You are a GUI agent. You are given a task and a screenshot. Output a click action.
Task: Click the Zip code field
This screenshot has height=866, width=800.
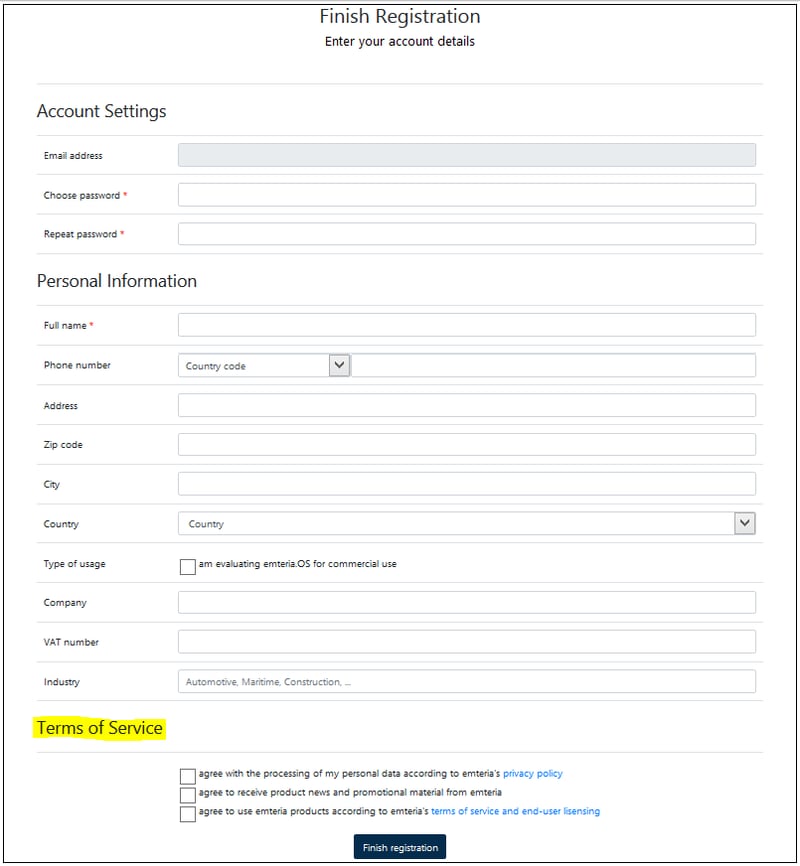tap(466, 444)
